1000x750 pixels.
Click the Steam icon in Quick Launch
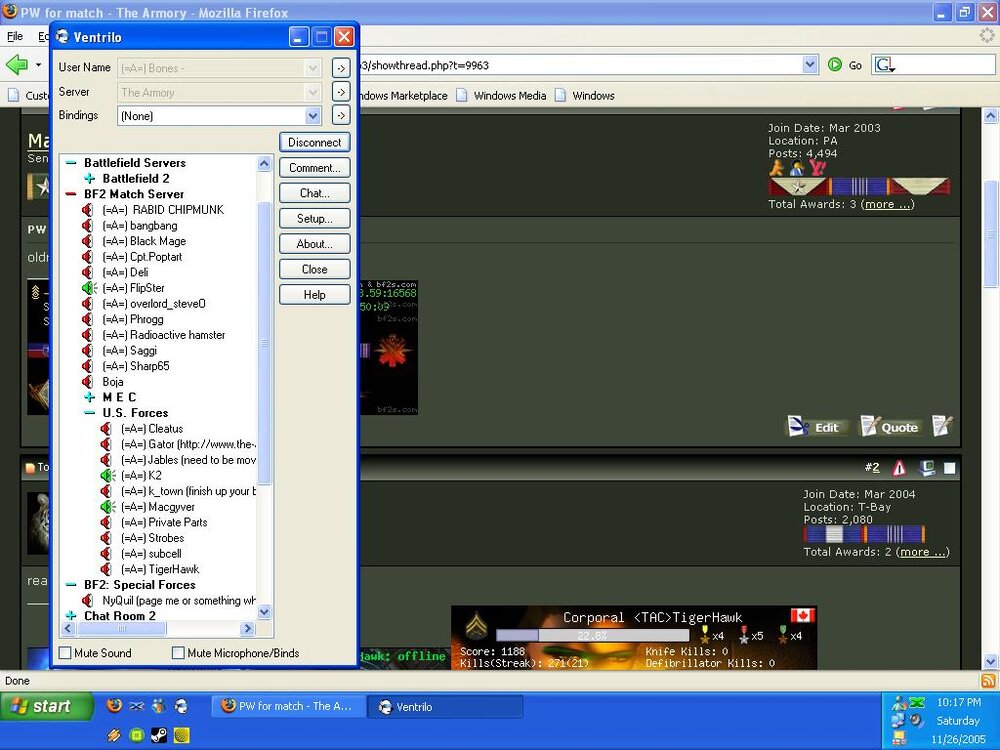click(159, 735)
